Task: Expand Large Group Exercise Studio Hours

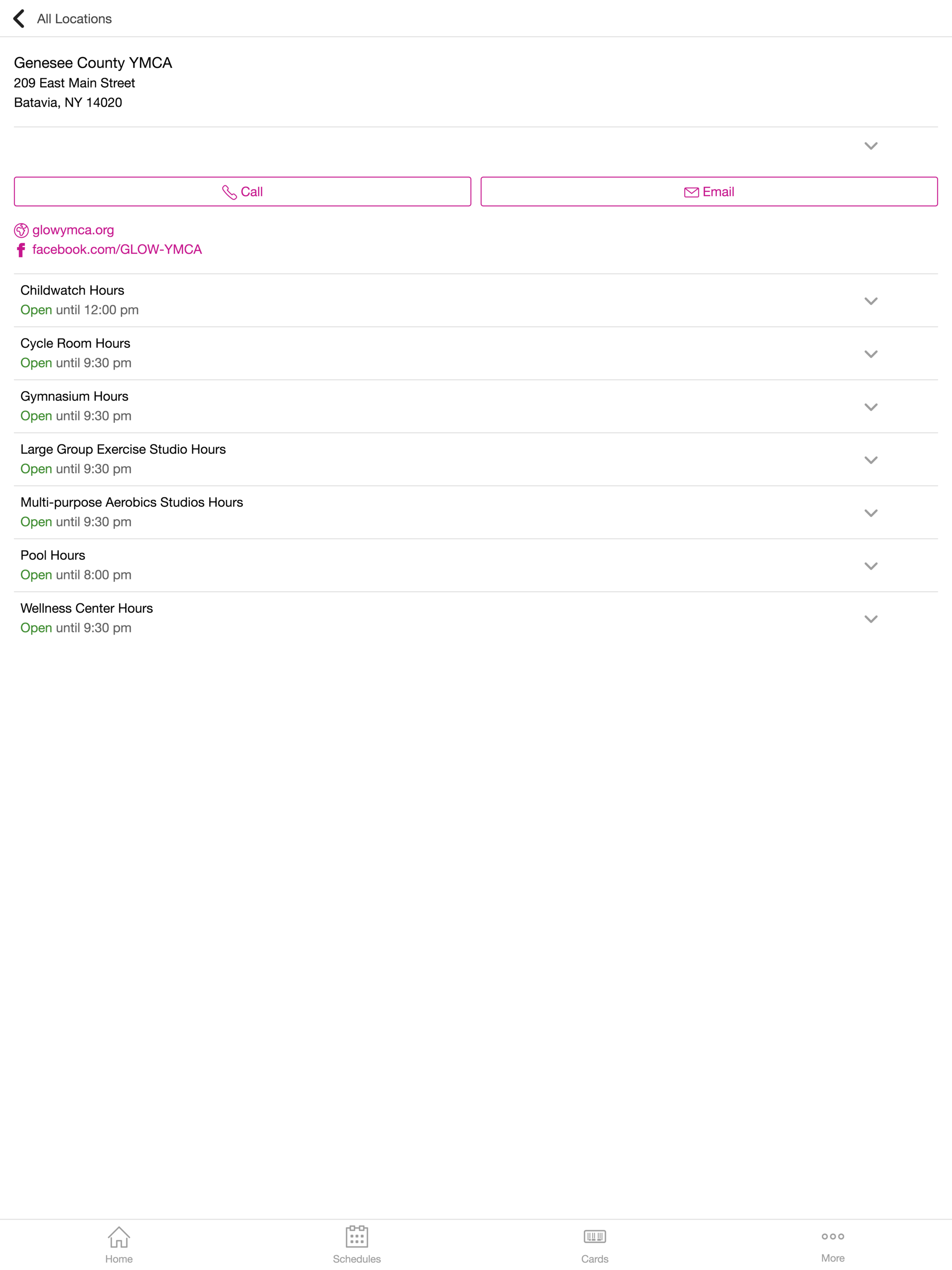Action: pyautogui.click(x=871, y=461)
